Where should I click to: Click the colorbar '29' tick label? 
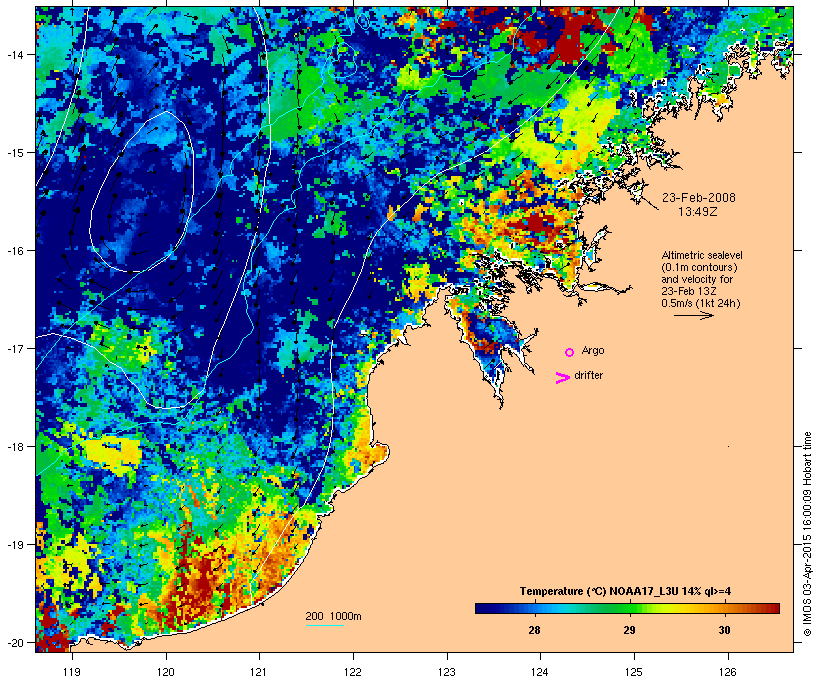point(629,630)
